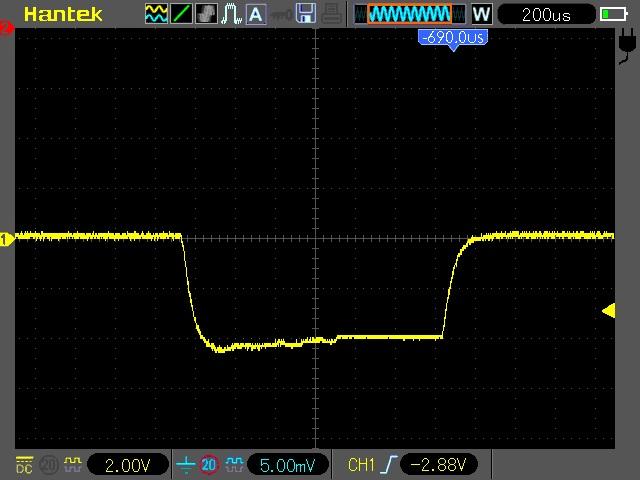The height and width of the screenshot is (480, 640).
Task: Toggle the gray CH1 20 bandwidth limit
Action: pyautogui.click(x=49, y=465)
